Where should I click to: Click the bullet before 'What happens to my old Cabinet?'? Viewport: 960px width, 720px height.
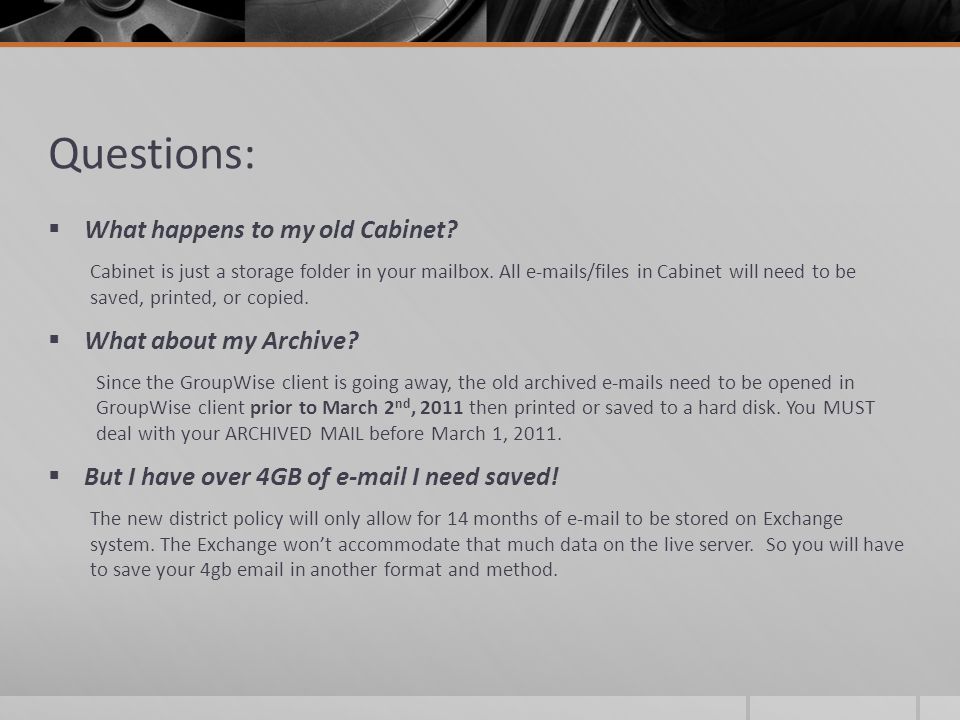pyautogui.click(x=54, y=229)
